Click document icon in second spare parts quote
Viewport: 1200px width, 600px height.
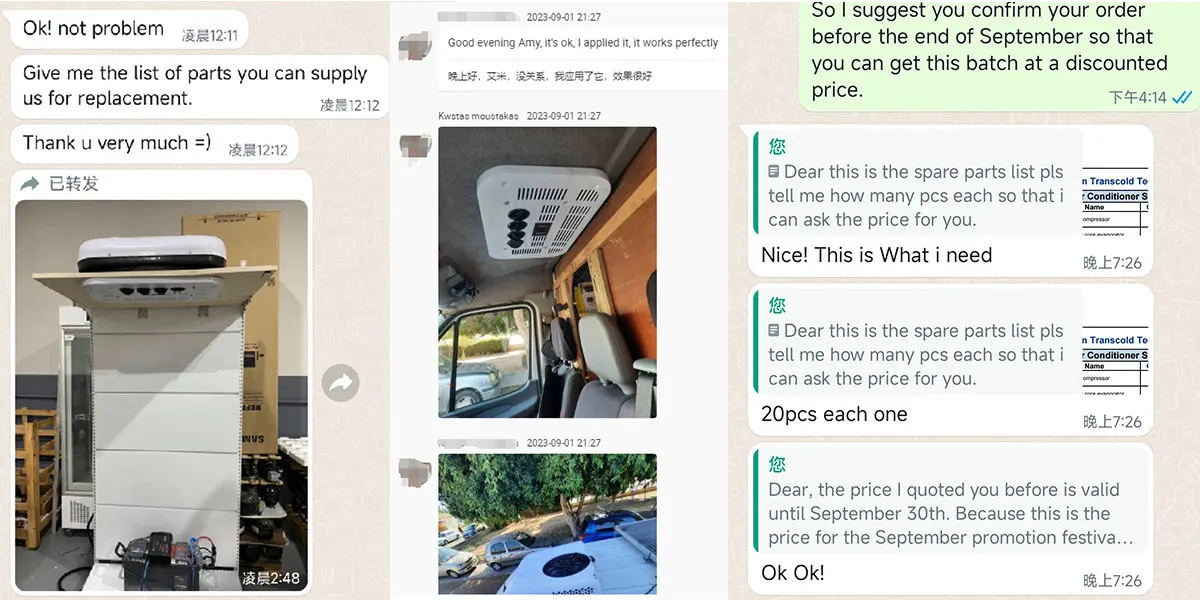[x=774, y=331]
